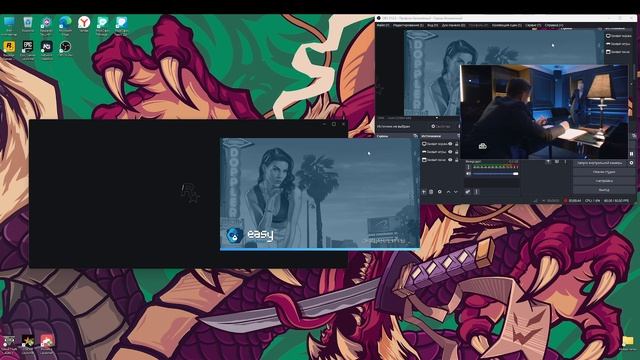Viewport: 640px width, 360px height.
Task: Click the Выход button in OBS
Action: 604,190
